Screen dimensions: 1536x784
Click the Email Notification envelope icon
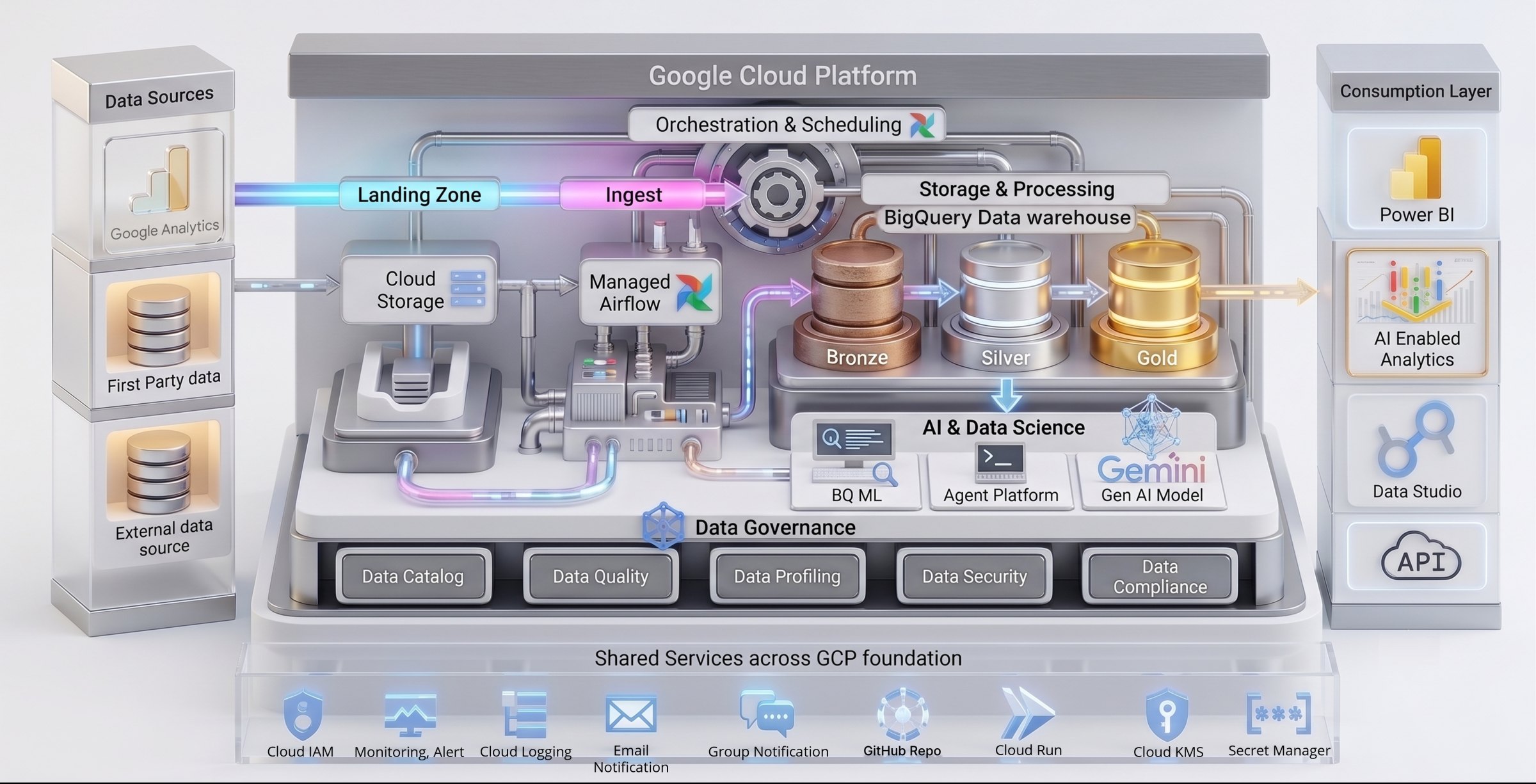pos(631,715)
